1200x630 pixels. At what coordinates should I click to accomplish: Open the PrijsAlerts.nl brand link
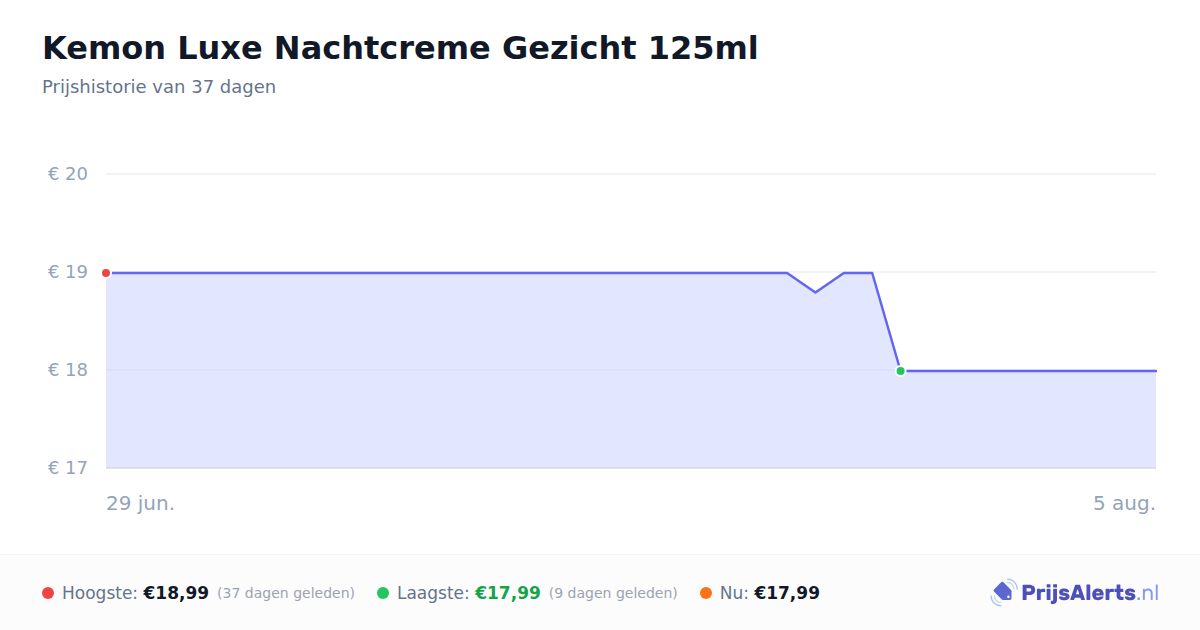click(x=1075, y=593)
